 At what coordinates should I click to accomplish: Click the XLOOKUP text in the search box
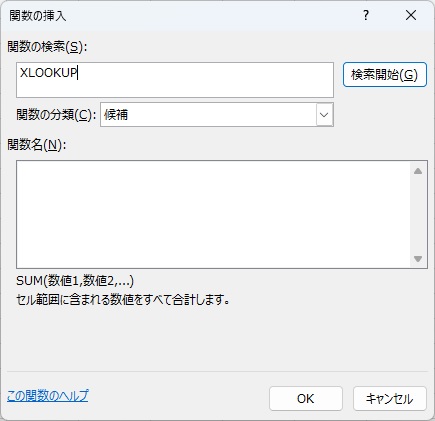click(x=48, y=73)
